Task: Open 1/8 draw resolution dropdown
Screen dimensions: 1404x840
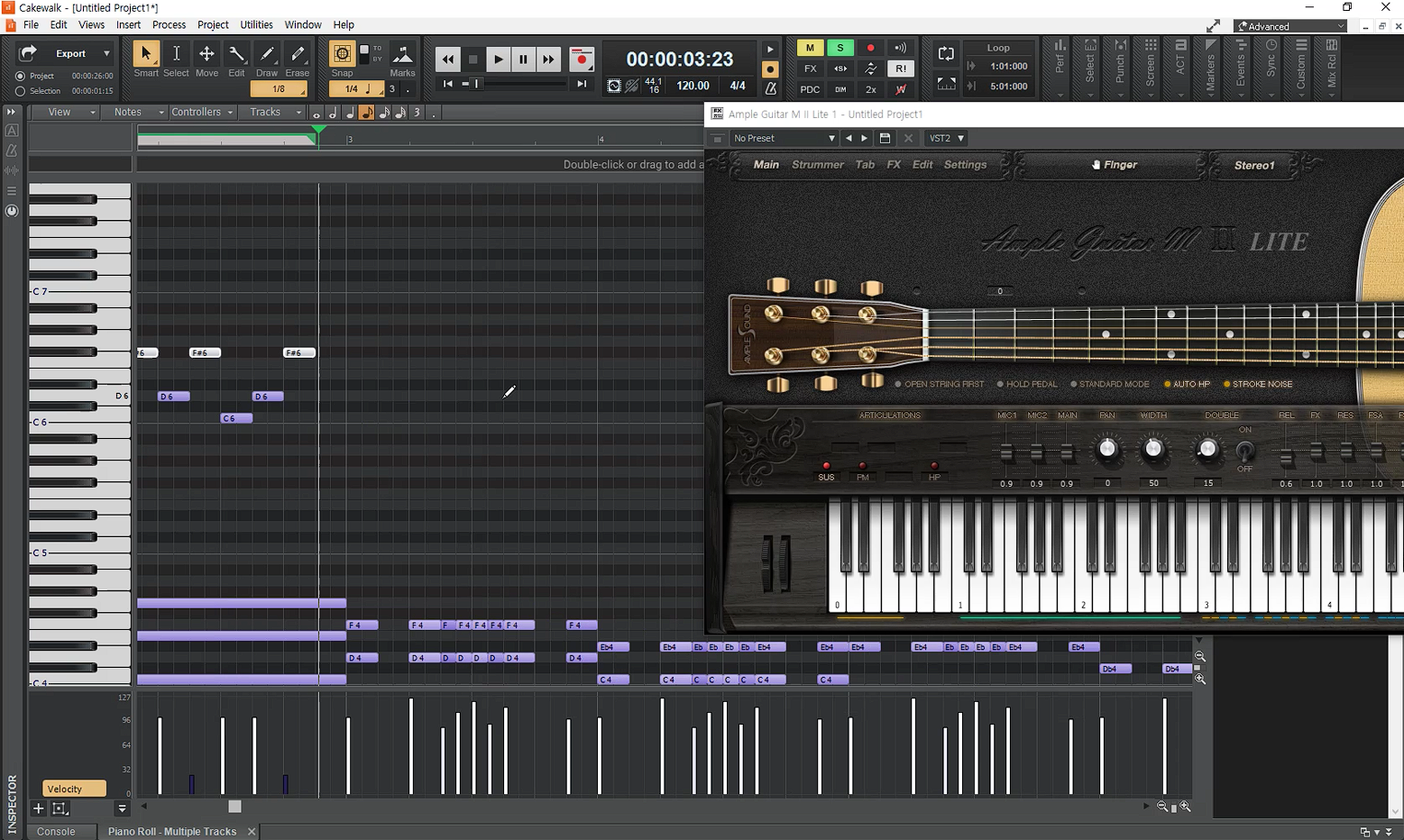Action: coord(279,89)
